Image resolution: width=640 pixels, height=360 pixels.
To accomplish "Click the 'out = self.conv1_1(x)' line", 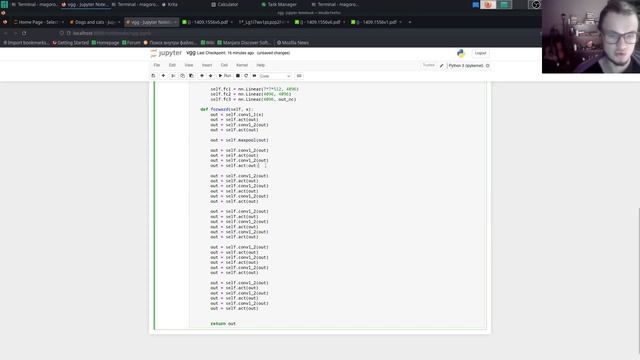I will coord(237,115).
